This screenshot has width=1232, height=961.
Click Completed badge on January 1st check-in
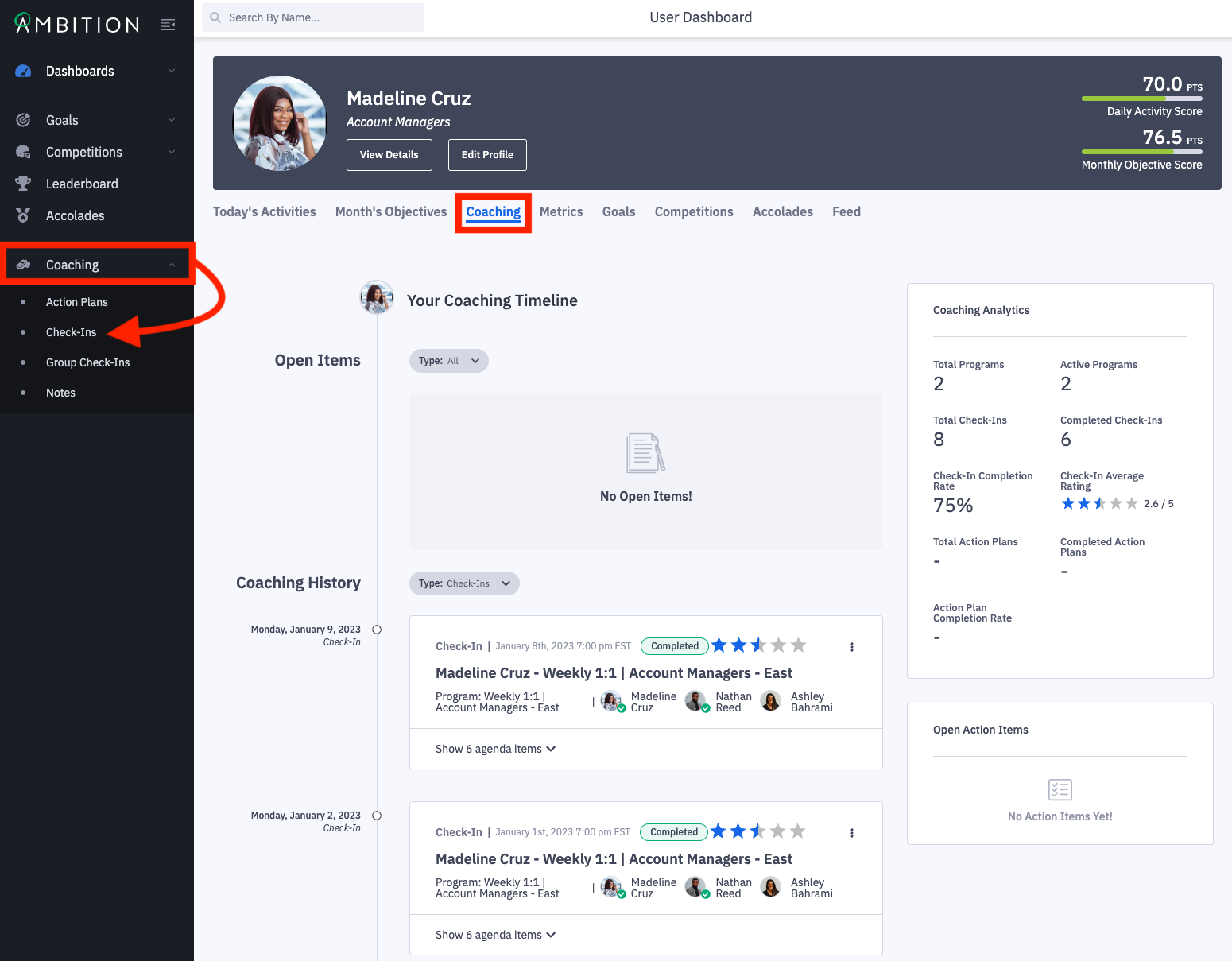click(x=674, y=832)
